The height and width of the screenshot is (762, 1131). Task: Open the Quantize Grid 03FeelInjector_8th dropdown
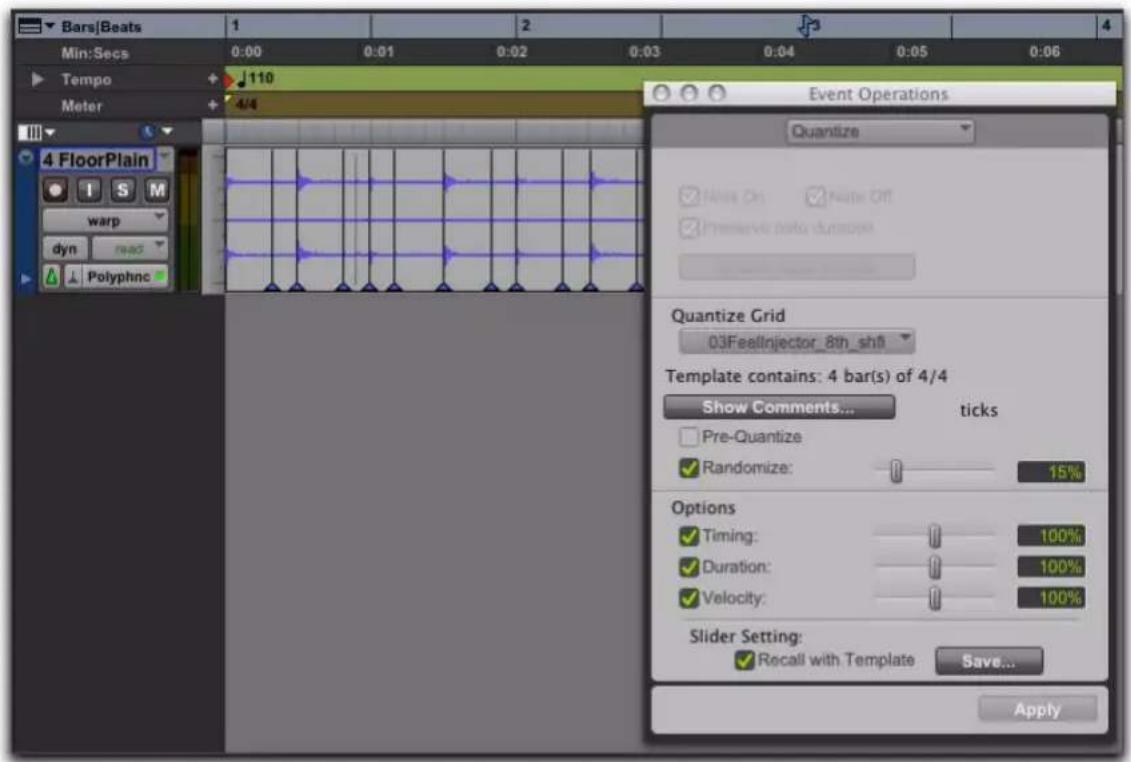797,341
